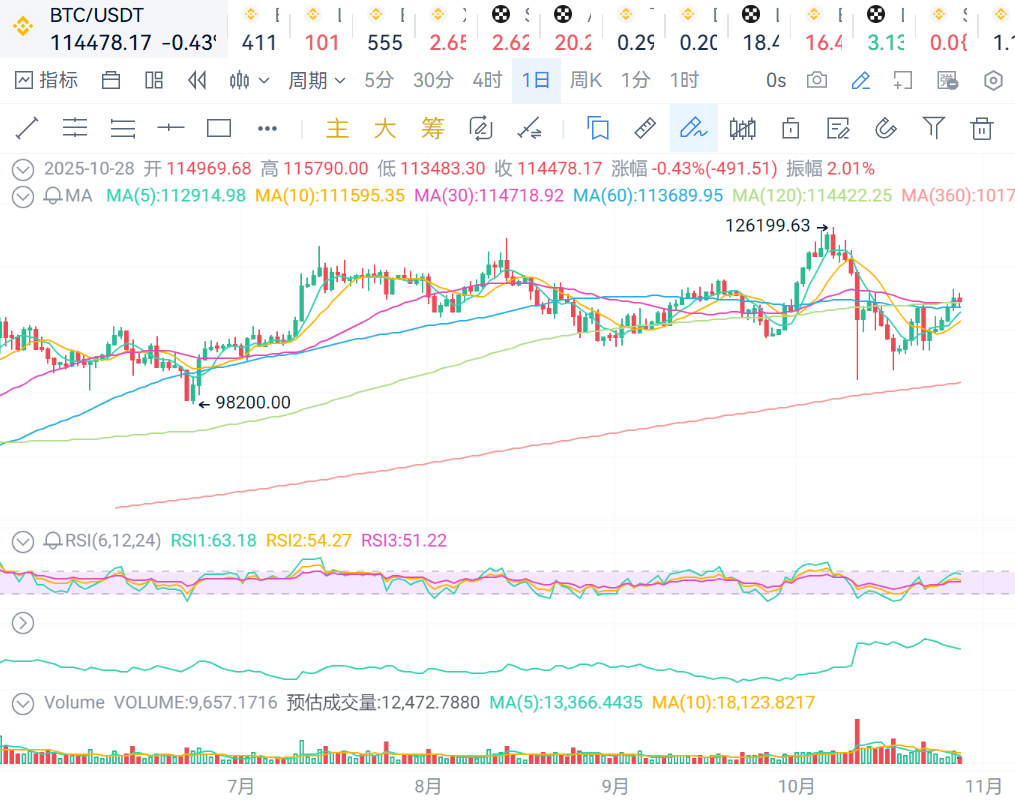Collapse the MA indicator row
This screenshot has height=805, width=1015.
coord(23,196)
